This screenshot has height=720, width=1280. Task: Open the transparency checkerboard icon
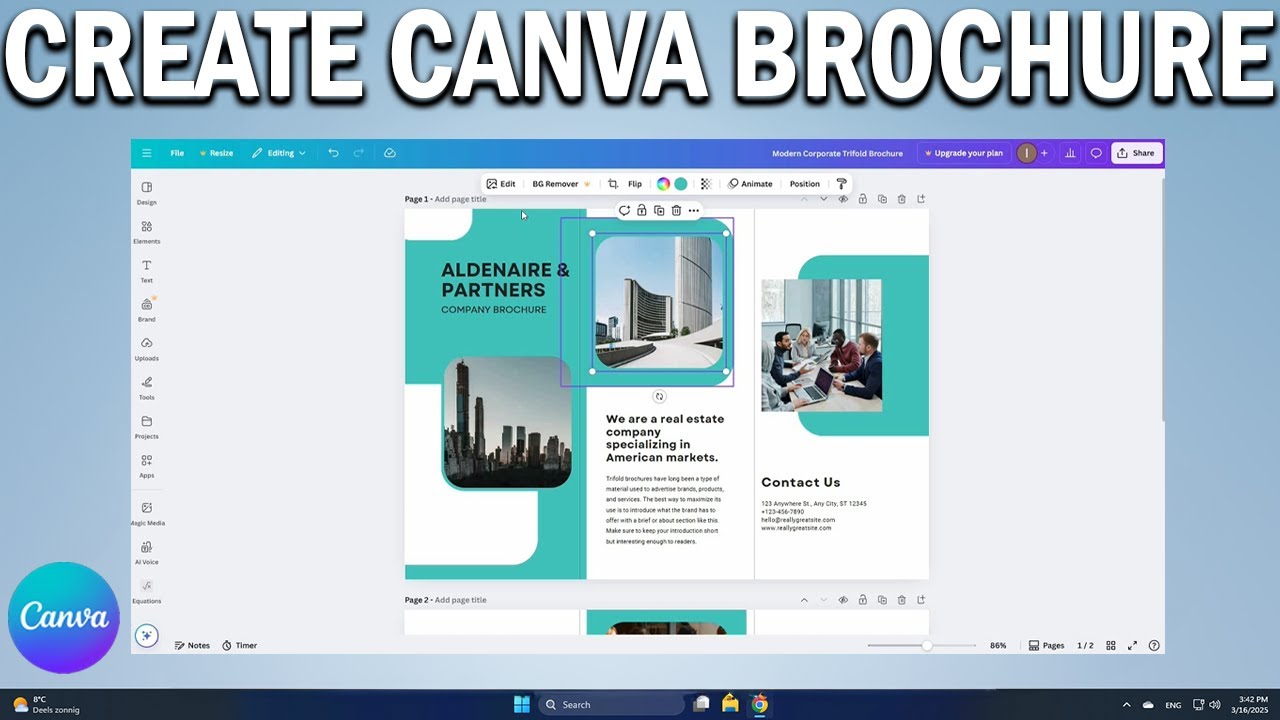tap(706, 184)
